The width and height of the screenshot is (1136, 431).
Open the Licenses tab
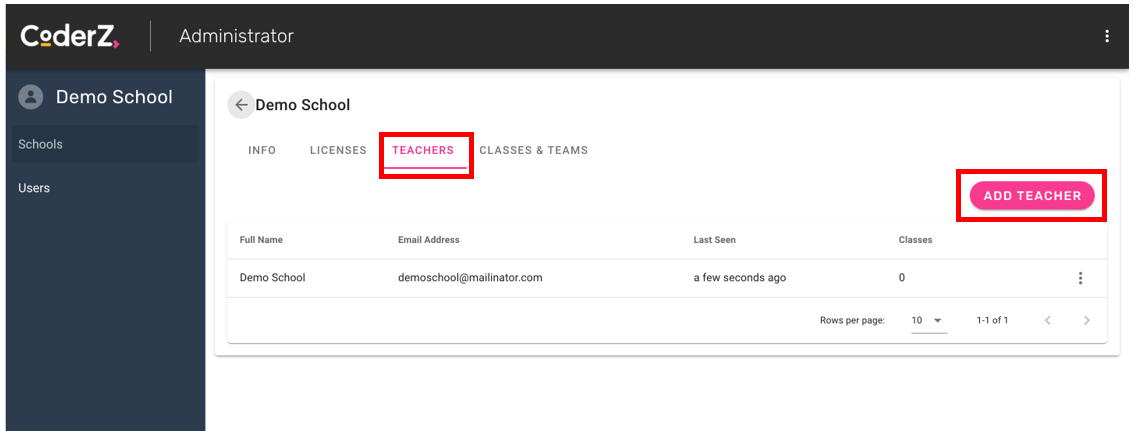click(x=338, y=150)
